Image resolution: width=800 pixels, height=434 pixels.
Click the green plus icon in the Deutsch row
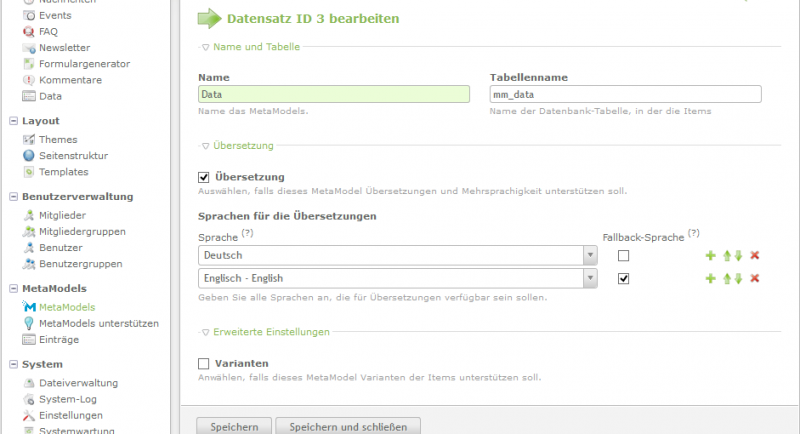pyautogui.click(x=711, y=256)
